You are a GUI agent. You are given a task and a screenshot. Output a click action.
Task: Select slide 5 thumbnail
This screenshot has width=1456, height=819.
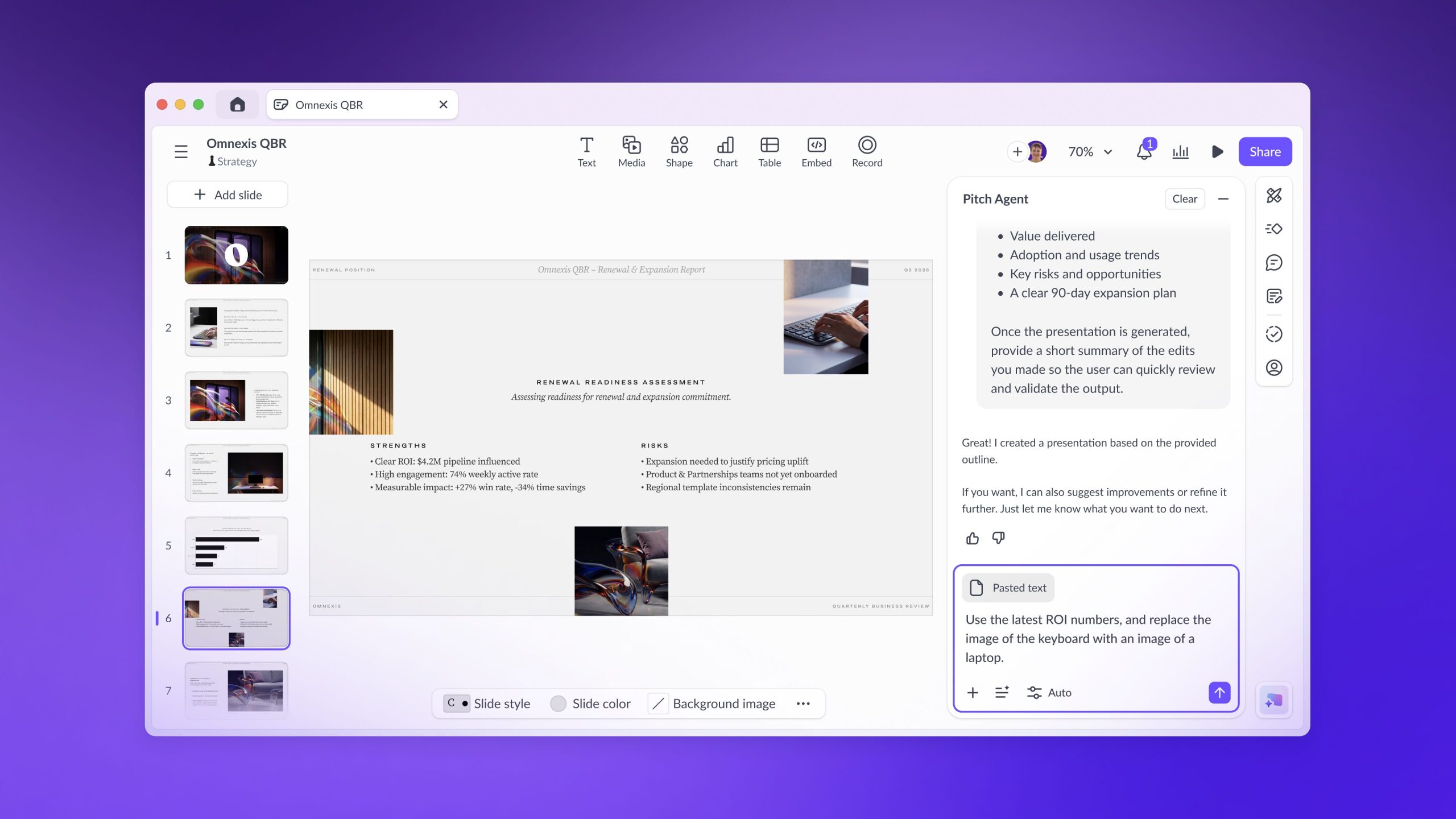pyautogui.click(x=236, y=545)
